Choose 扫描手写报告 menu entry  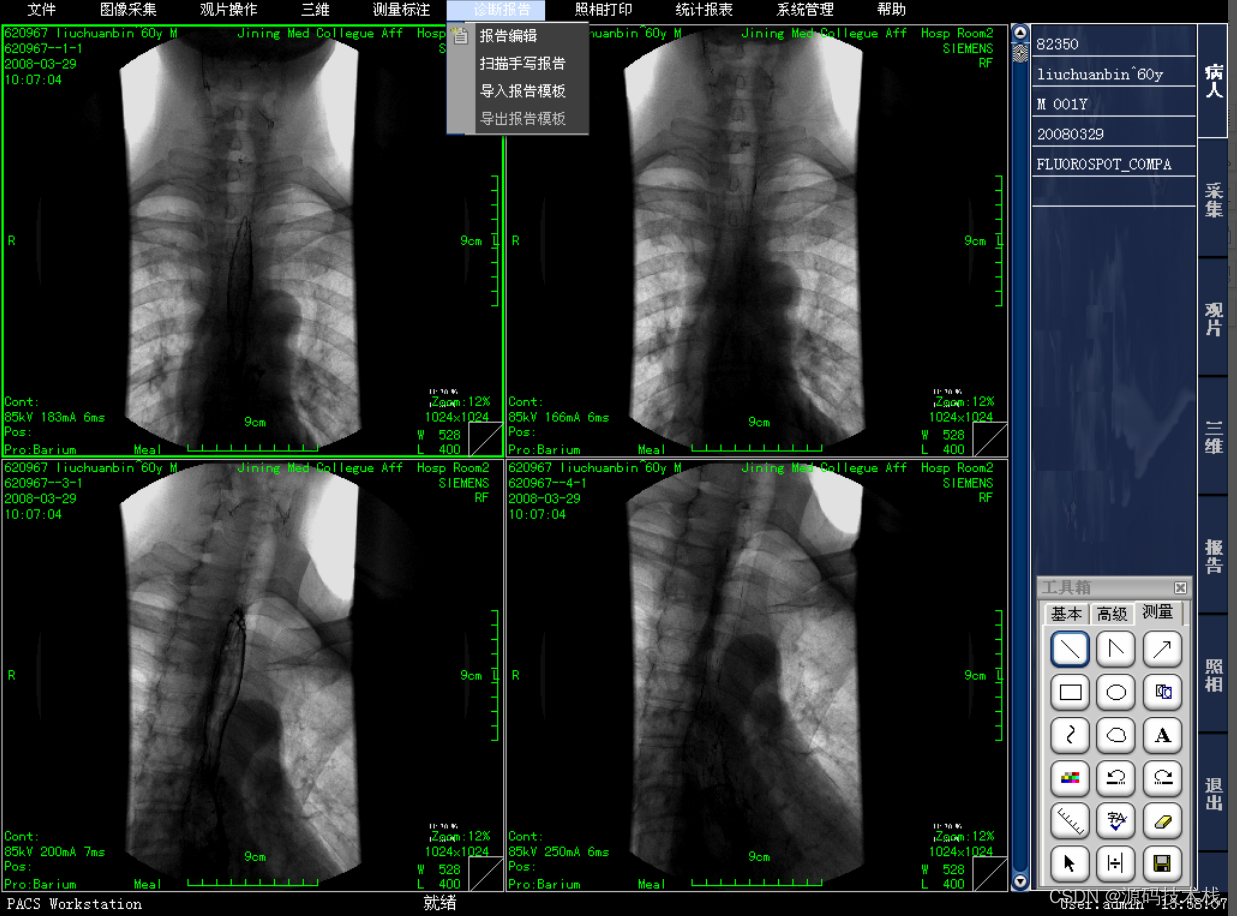click(x=518, y=64)
